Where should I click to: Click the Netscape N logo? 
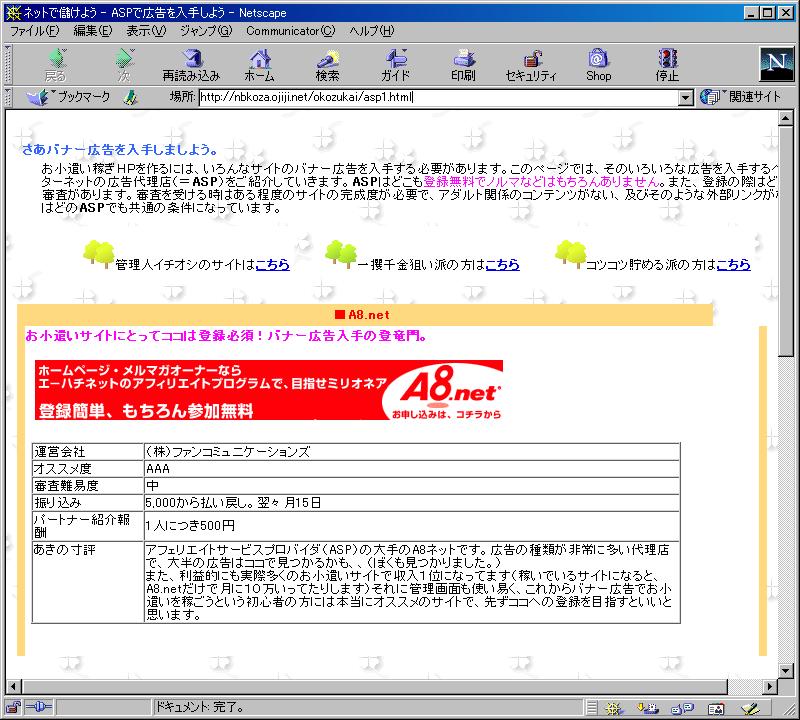776,64
